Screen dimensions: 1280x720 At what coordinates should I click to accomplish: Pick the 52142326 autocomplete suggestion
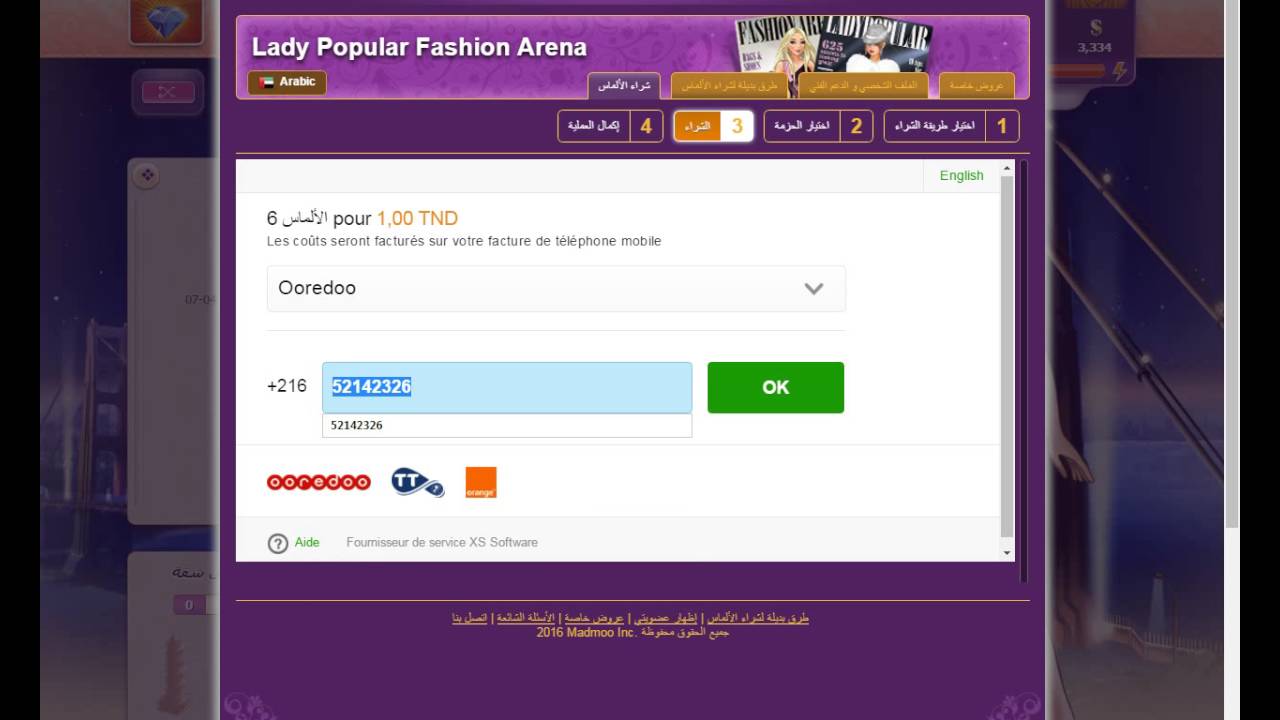click(x=507, y=425)
